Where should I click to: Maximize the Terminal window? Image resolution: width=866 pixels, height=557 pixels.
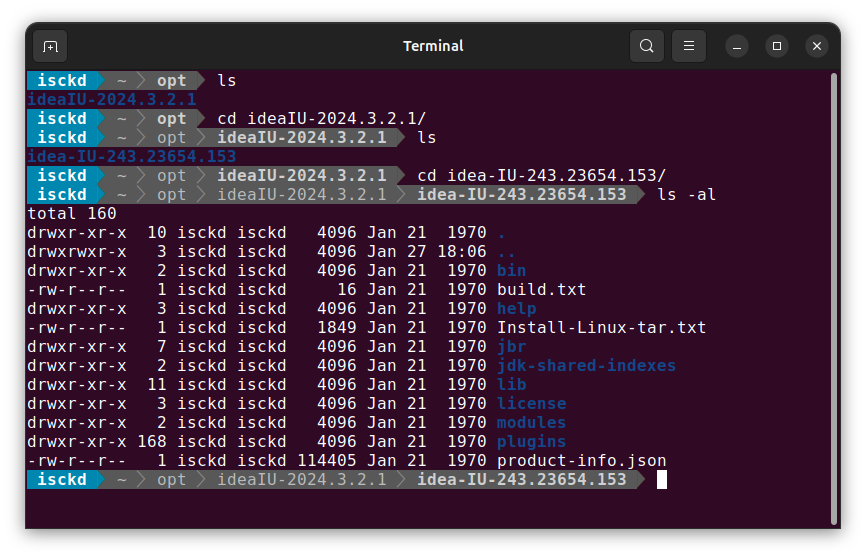[x=777, y=46]
